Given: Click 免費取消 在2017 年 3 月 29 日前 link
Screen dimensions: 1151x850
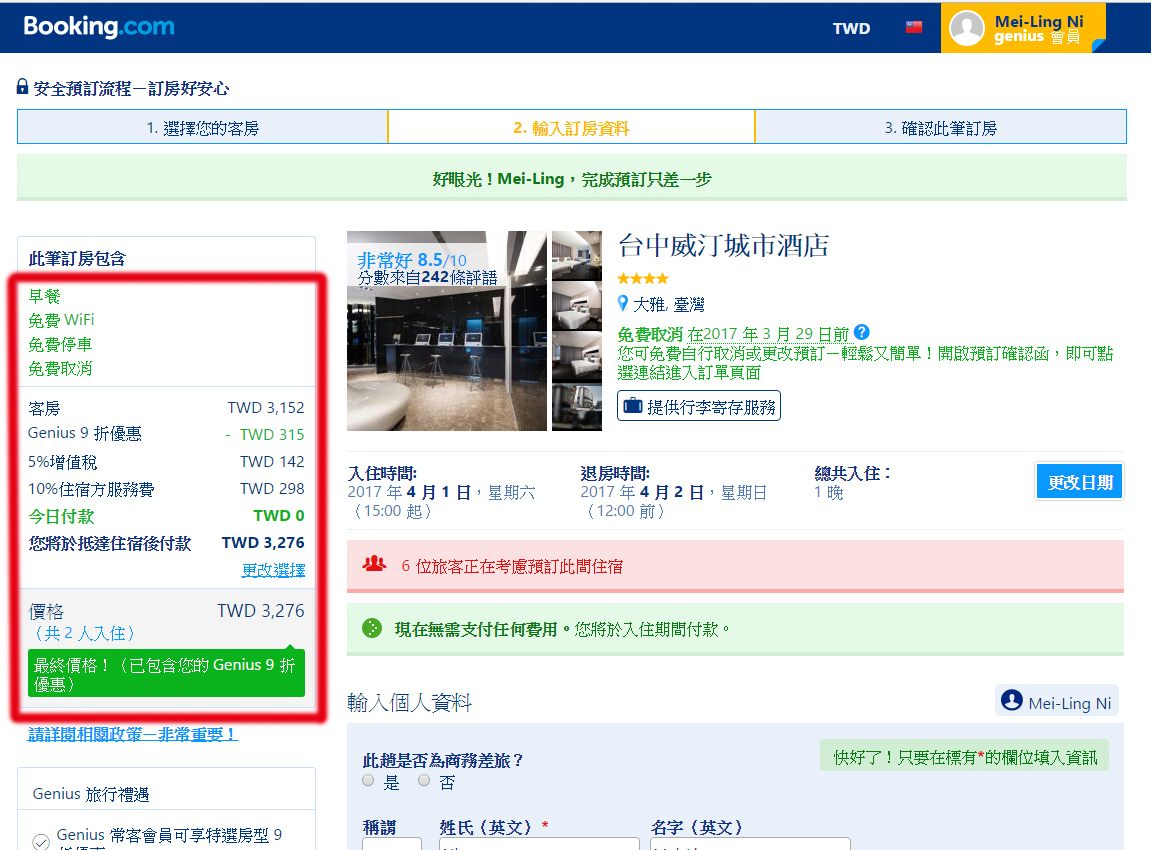Looking at the screenshot, I should (733, 334).
